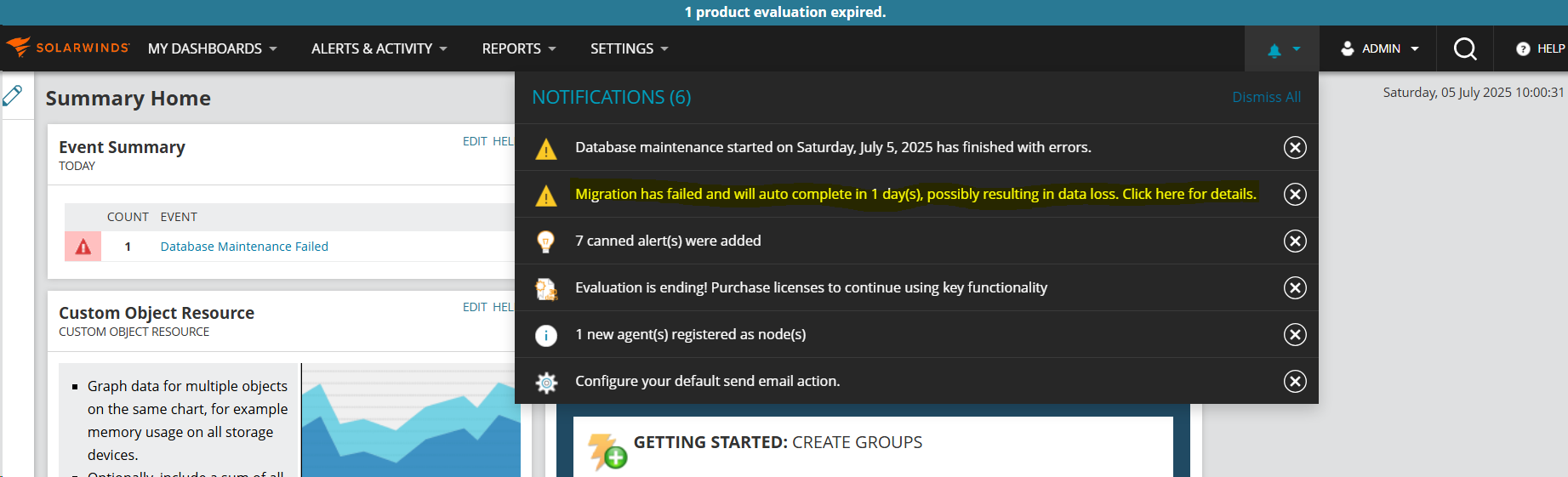Expand the My Dashboards menu

pyautogui.click(x=213, y=48)
